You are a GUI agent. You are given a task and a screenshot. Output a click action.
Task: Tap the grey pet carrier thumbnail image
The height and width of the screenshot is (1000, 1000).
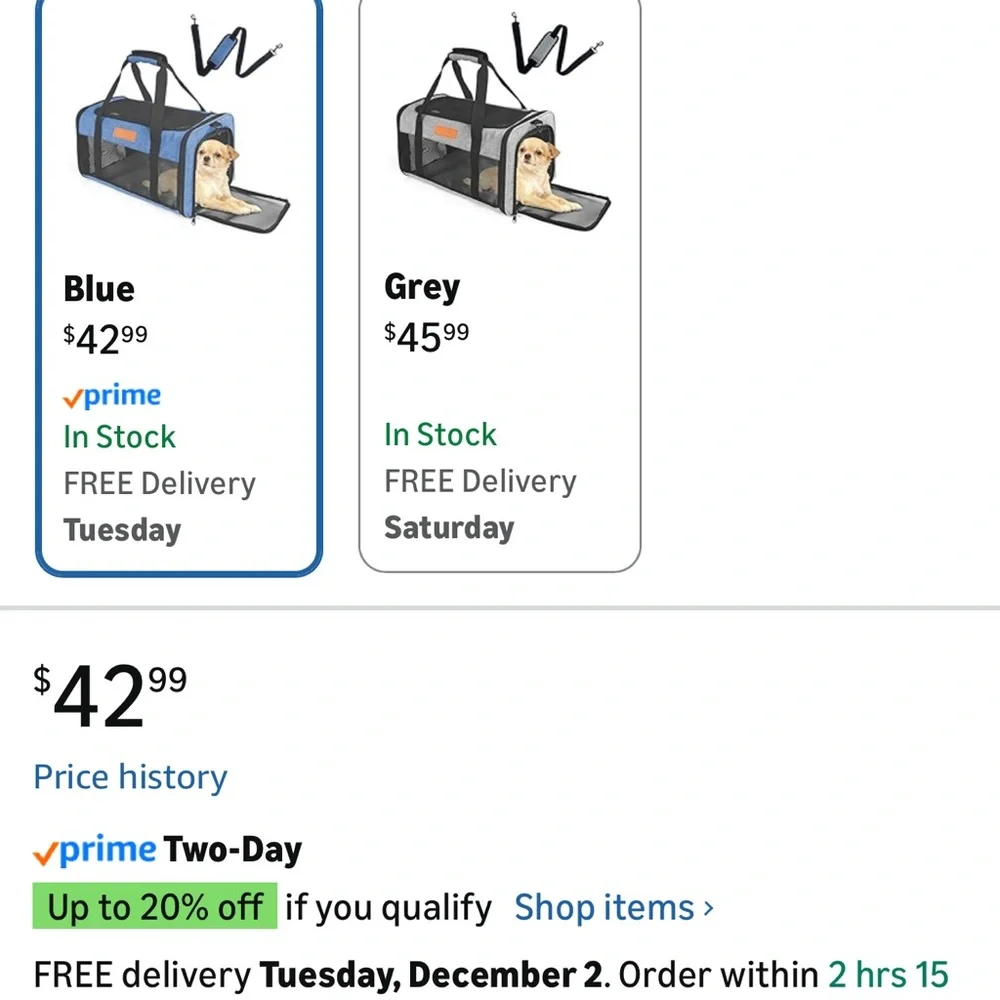coord(502,144)
